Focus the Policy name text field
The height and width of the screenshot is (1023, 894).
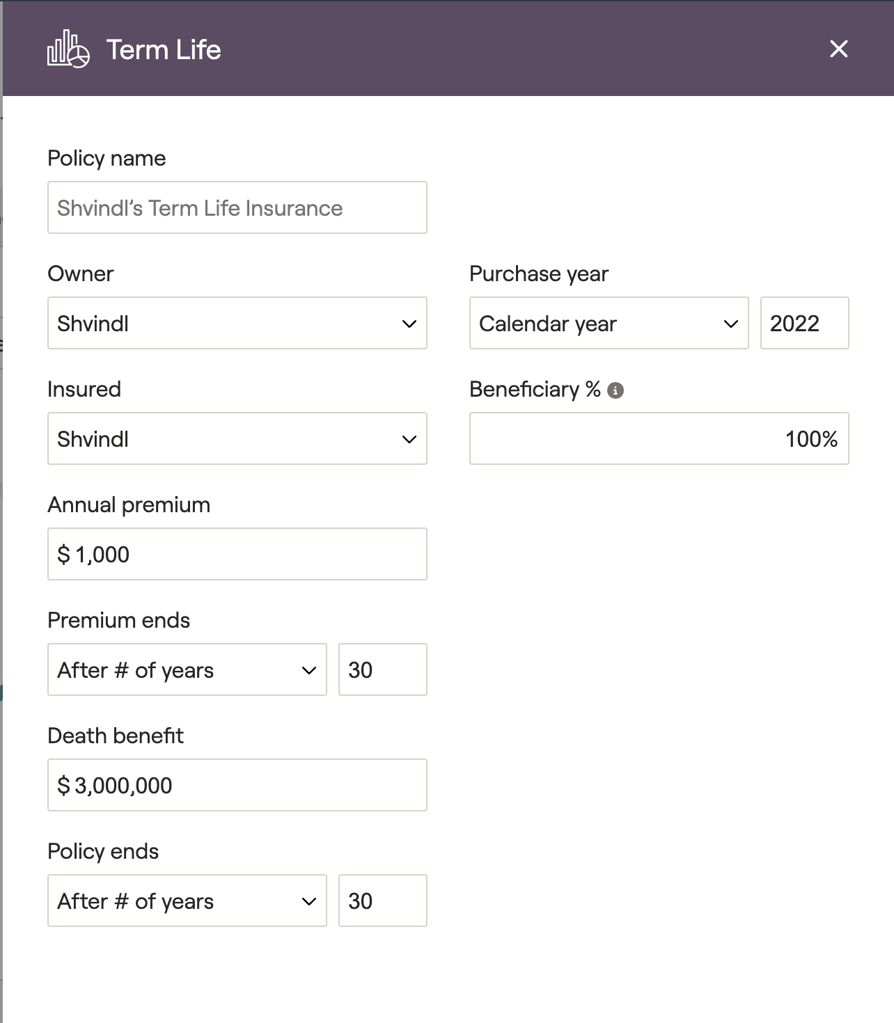coord(237,208)
